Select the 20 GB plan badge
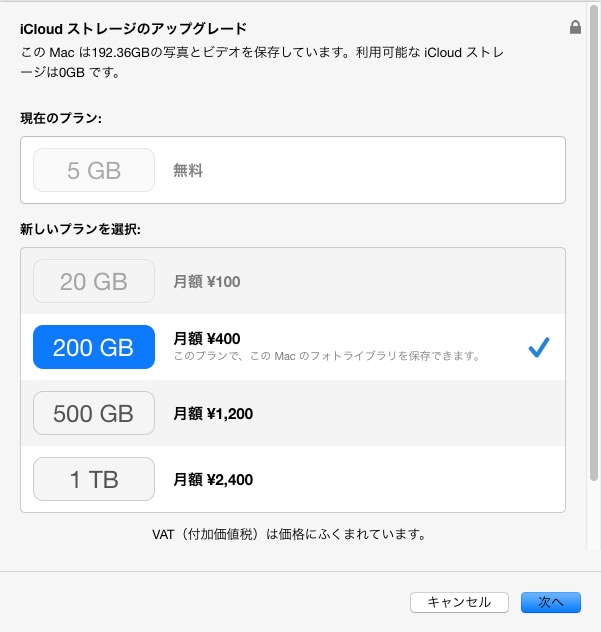Image resolution: width=601 pixels, height=632 pixels. tap(94, 282)
